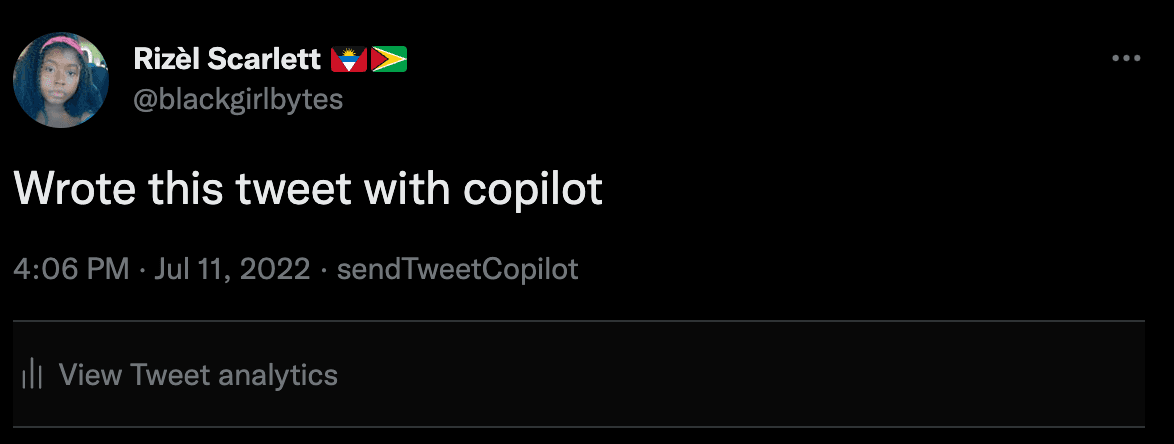
Task: Click the word Tweet in the analytics row
Action: (170, 375)
